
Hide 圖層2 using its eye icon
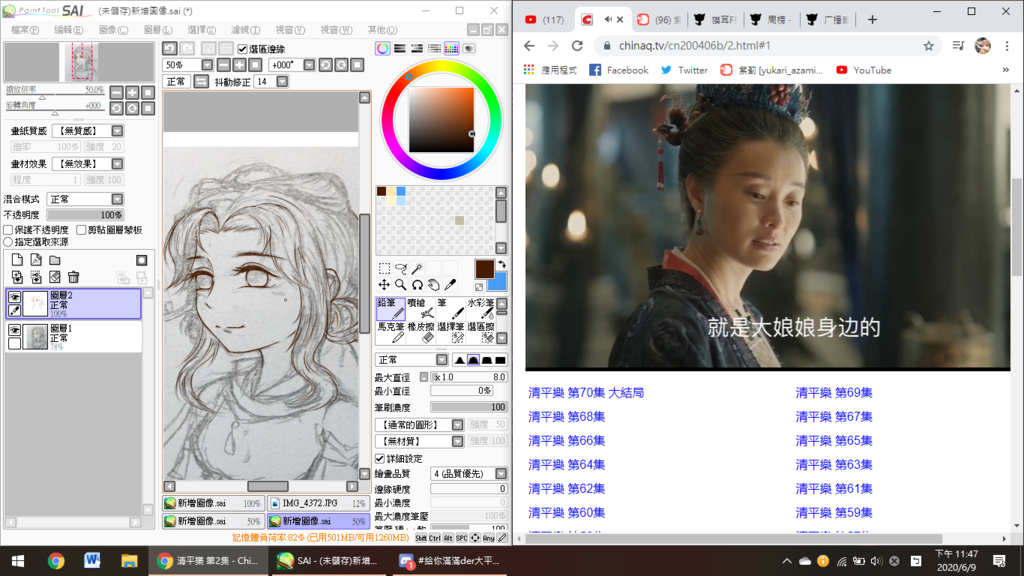(x=14, y=297)
